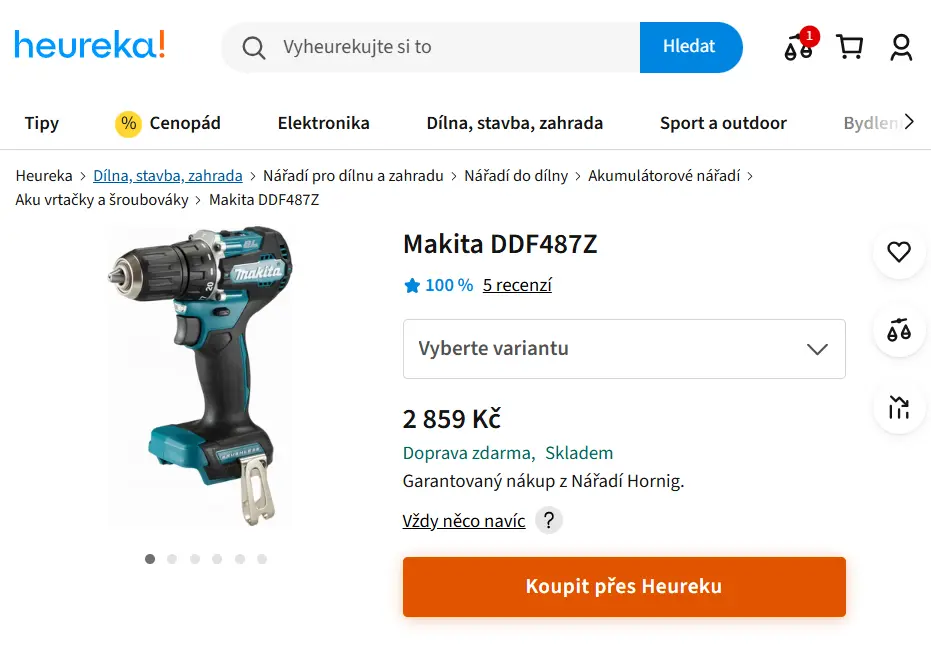Open the Sport a outdoor category
The image size is (931, 662).
pyautogui.click(x=723, y=123)
